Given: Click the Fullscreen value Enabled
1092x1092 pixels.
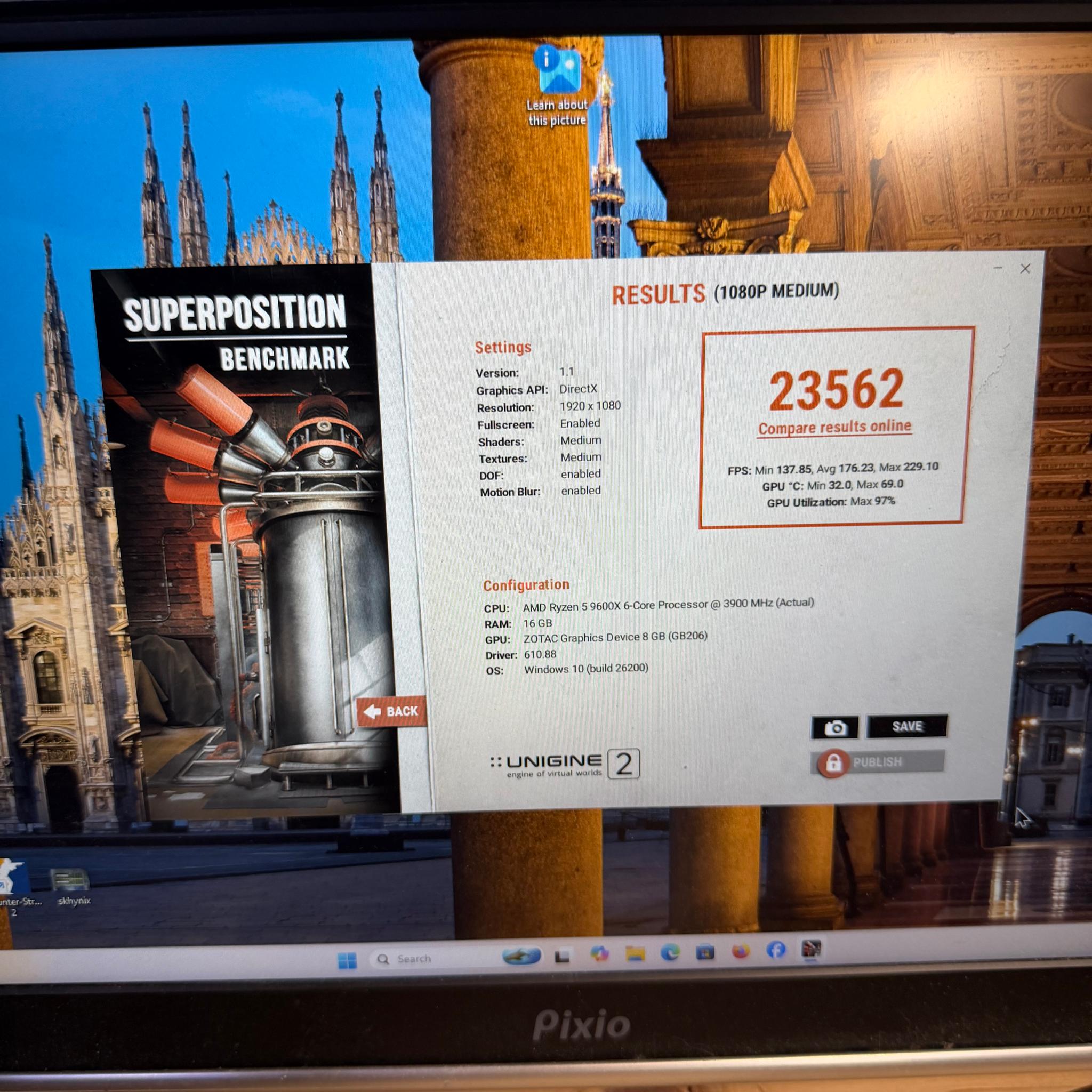Looking at the screenshot, I should point(580,423).
